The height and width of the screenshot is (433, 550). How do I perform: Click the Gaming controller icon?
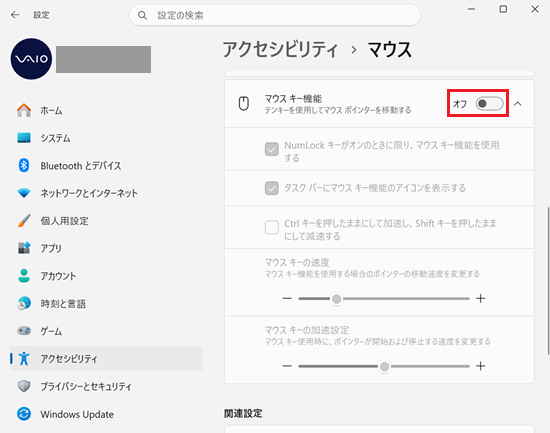24,331
